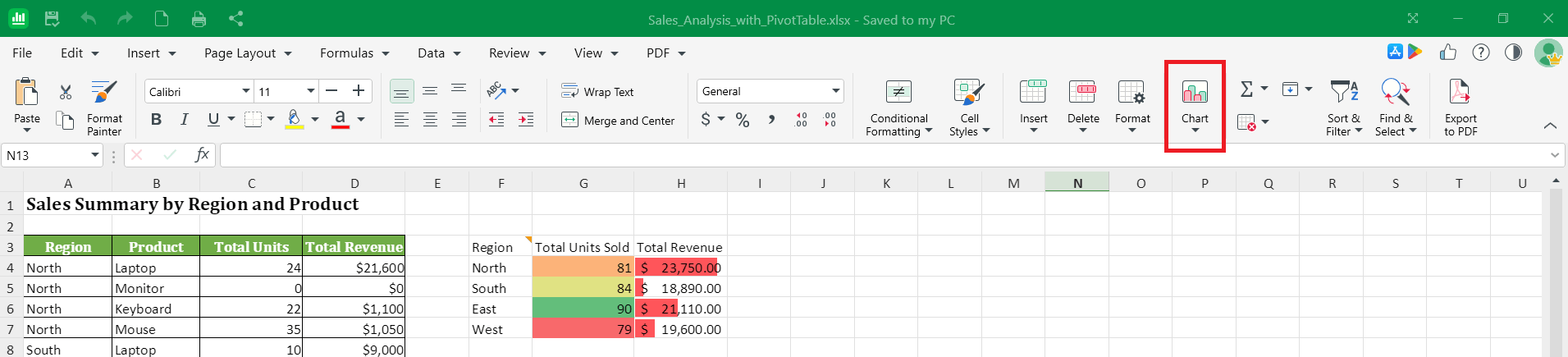Click Merge and Center
The width and height of the screenshot is (1568, 357).
618,121
